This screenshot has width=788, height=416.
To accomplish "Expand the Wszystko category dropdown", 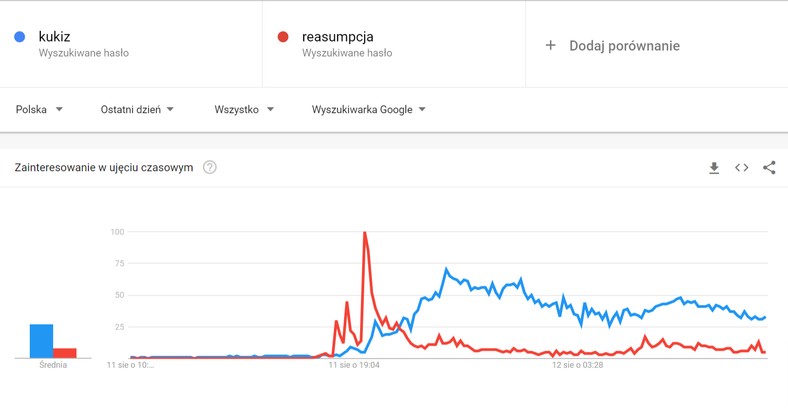I will pyautogui.click(x=243, y=109).
